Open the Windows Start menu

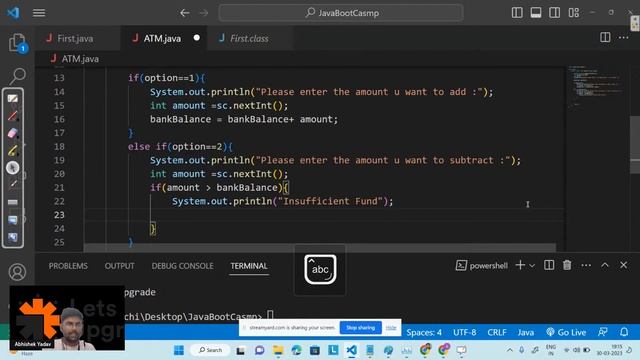coord(179,350)
